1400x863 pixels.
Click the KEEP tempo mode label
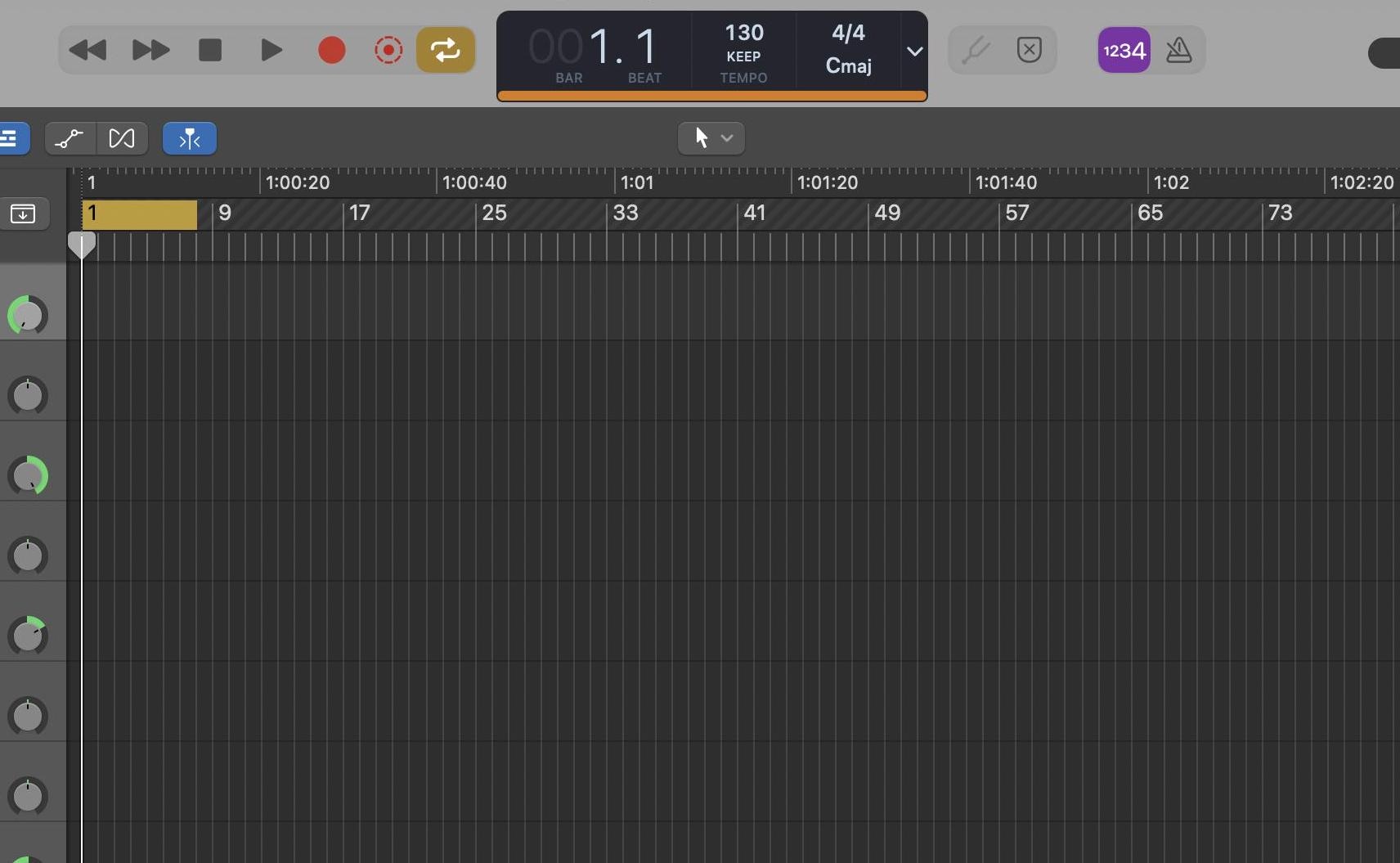click(x=743, y=56)
